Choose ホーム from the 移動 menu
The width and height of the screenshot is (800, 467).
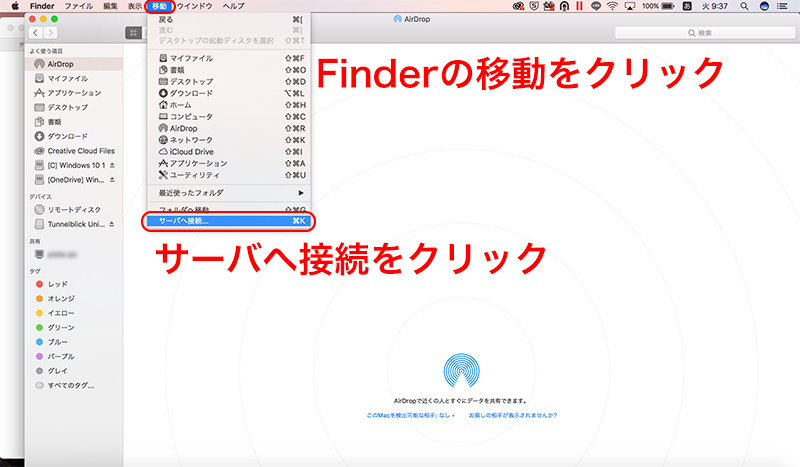(229, 105)
